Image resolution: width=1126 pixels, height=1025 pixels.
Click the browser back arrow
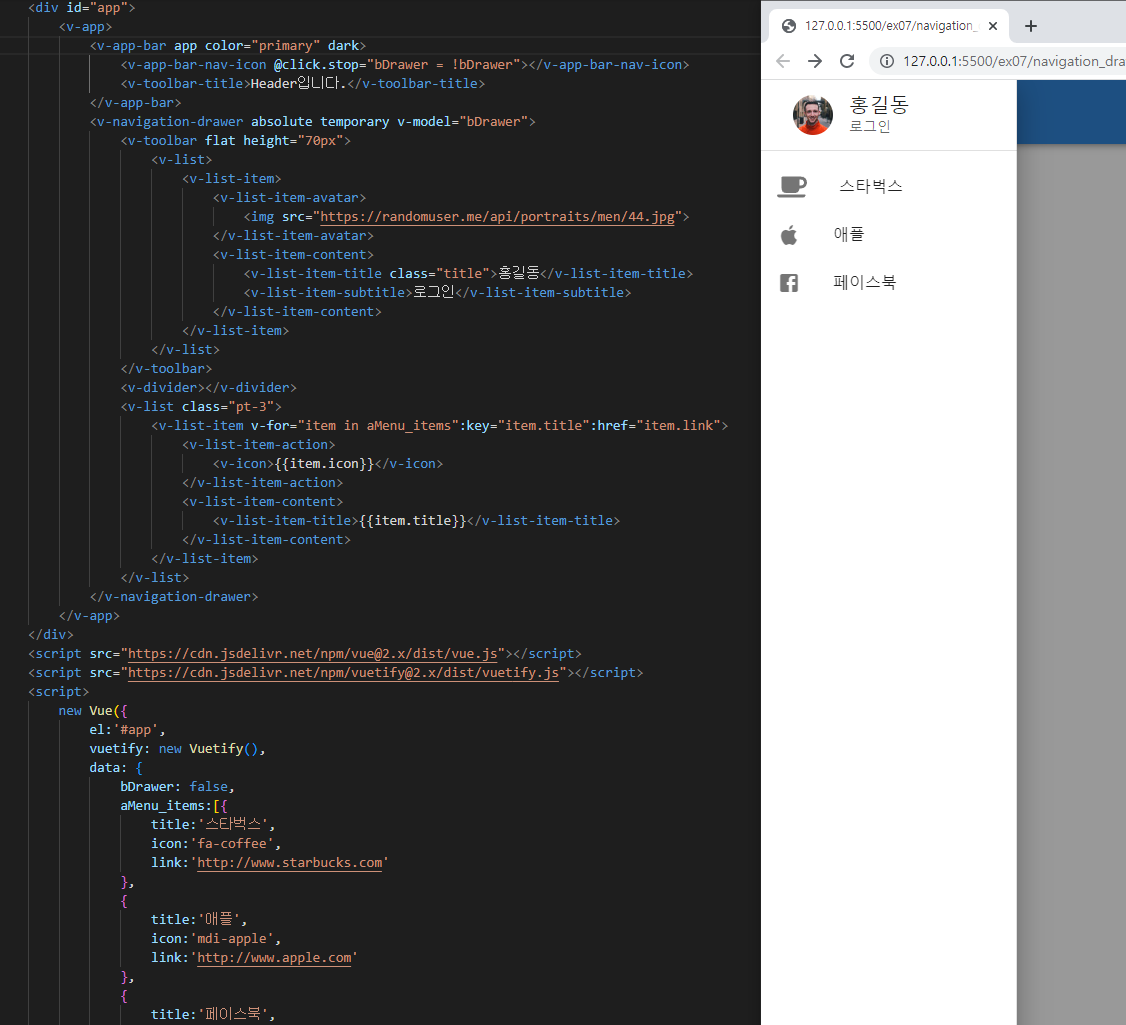[783, 61]
